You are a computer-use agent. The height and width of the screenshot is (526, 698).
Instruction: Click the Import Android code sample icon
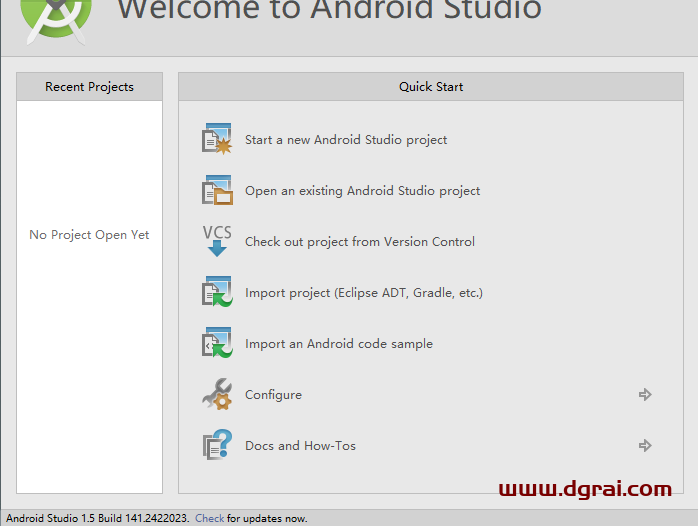217,343
